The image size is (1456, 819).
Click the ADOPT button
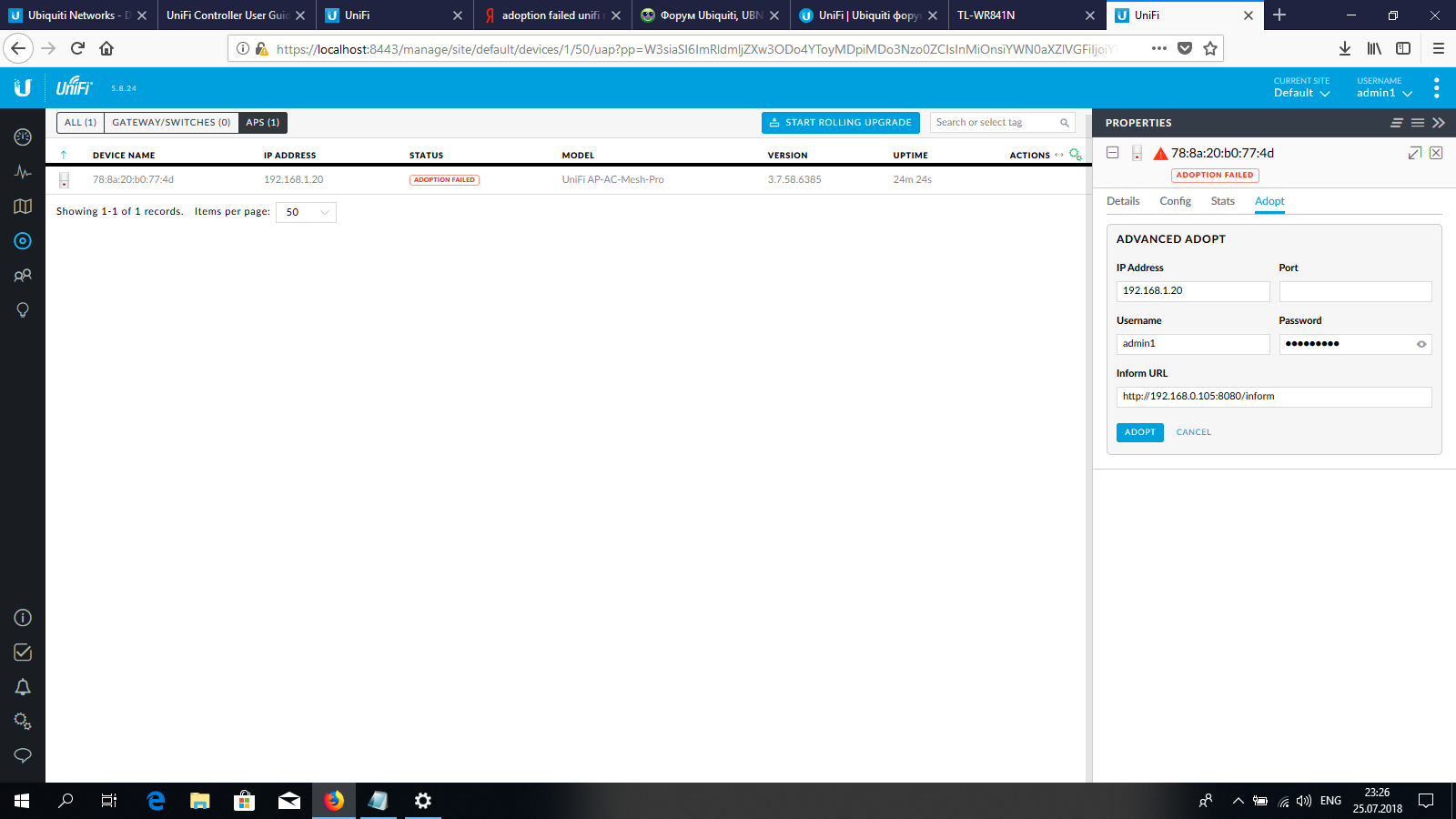tap(1139, 432)
